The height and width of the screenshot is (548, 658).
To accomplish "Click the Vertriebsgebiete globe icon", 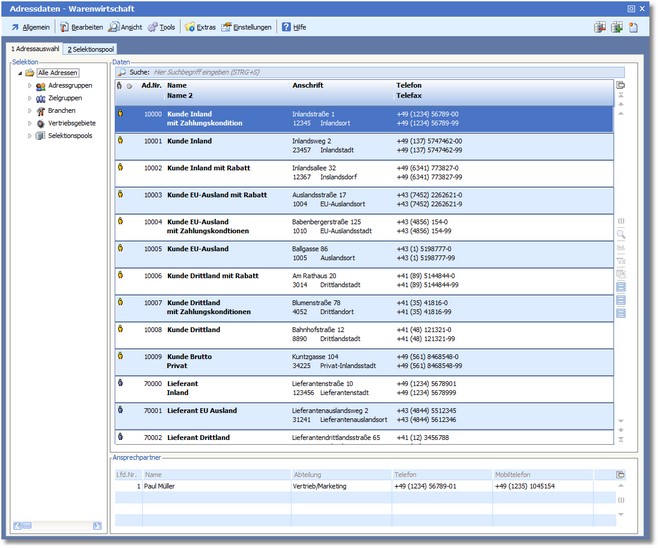I will 40,123.
